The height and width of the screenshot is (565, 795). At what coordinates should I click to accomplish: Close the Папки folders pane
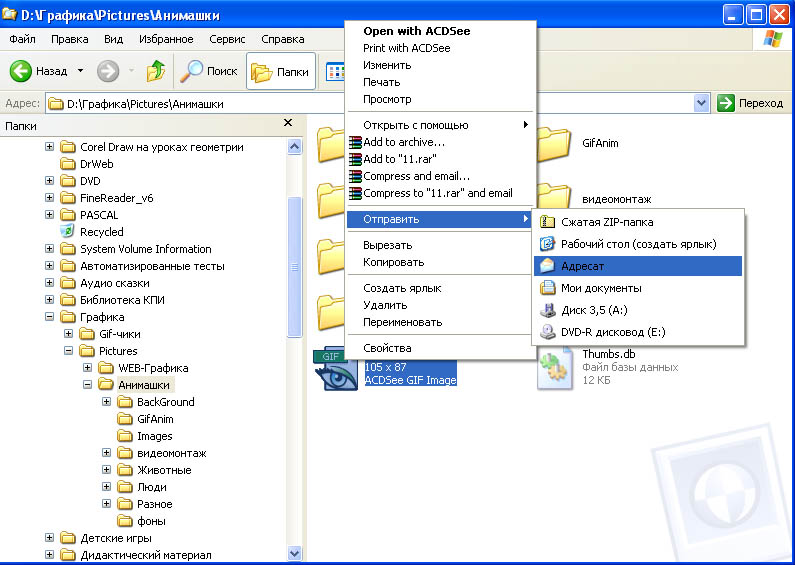click(x=288, y=123)
